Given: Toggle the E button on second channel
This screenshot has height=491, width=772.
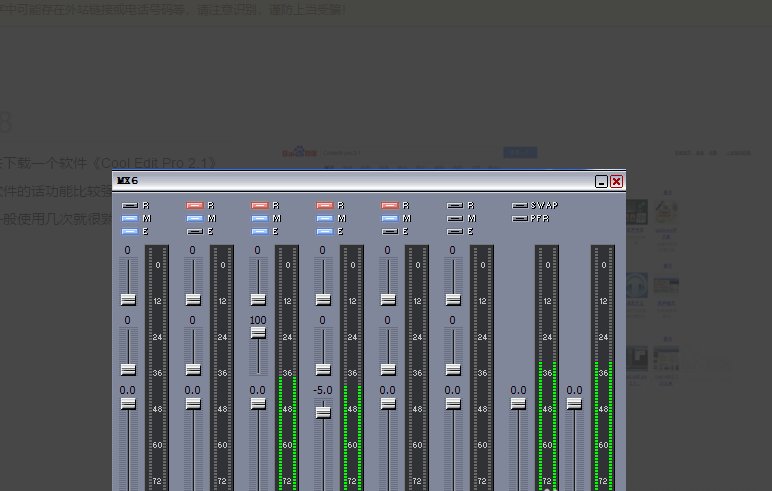Looking at the screenshot, I should (x=194, y=231).
